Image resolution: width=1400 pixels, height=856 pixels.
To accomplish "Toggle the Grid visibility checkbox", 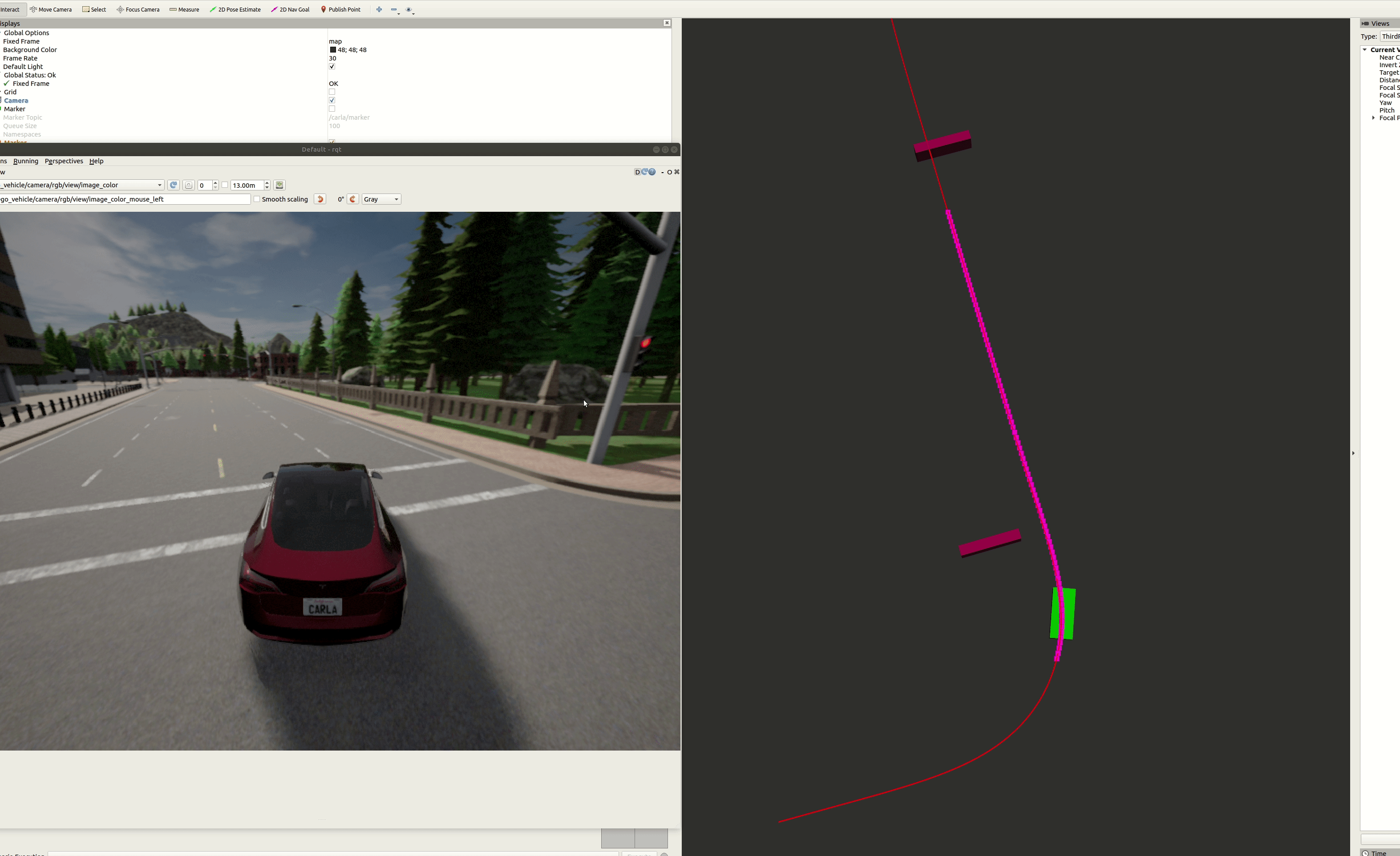I will click(x=332, y=92).
